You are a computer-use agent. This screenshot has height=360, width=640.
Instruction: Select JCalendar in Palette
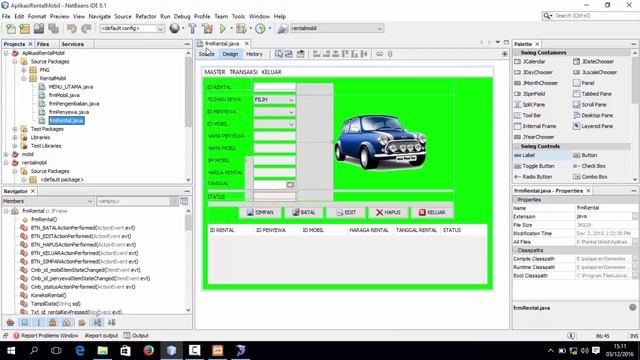point(534,61)
